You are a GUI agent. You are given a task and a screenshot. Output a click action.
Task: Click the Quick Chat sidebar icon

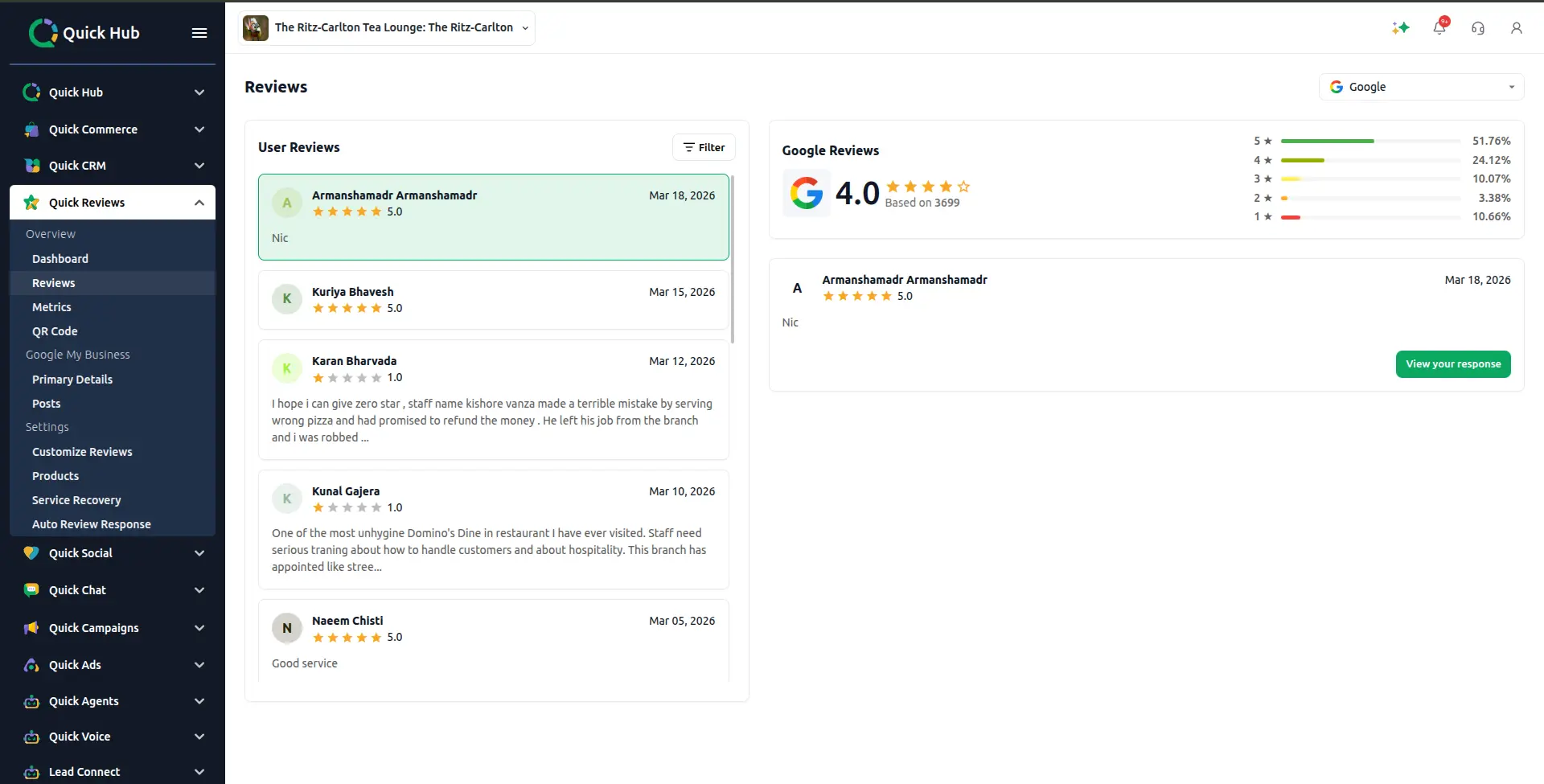click(x=31, y=590)
